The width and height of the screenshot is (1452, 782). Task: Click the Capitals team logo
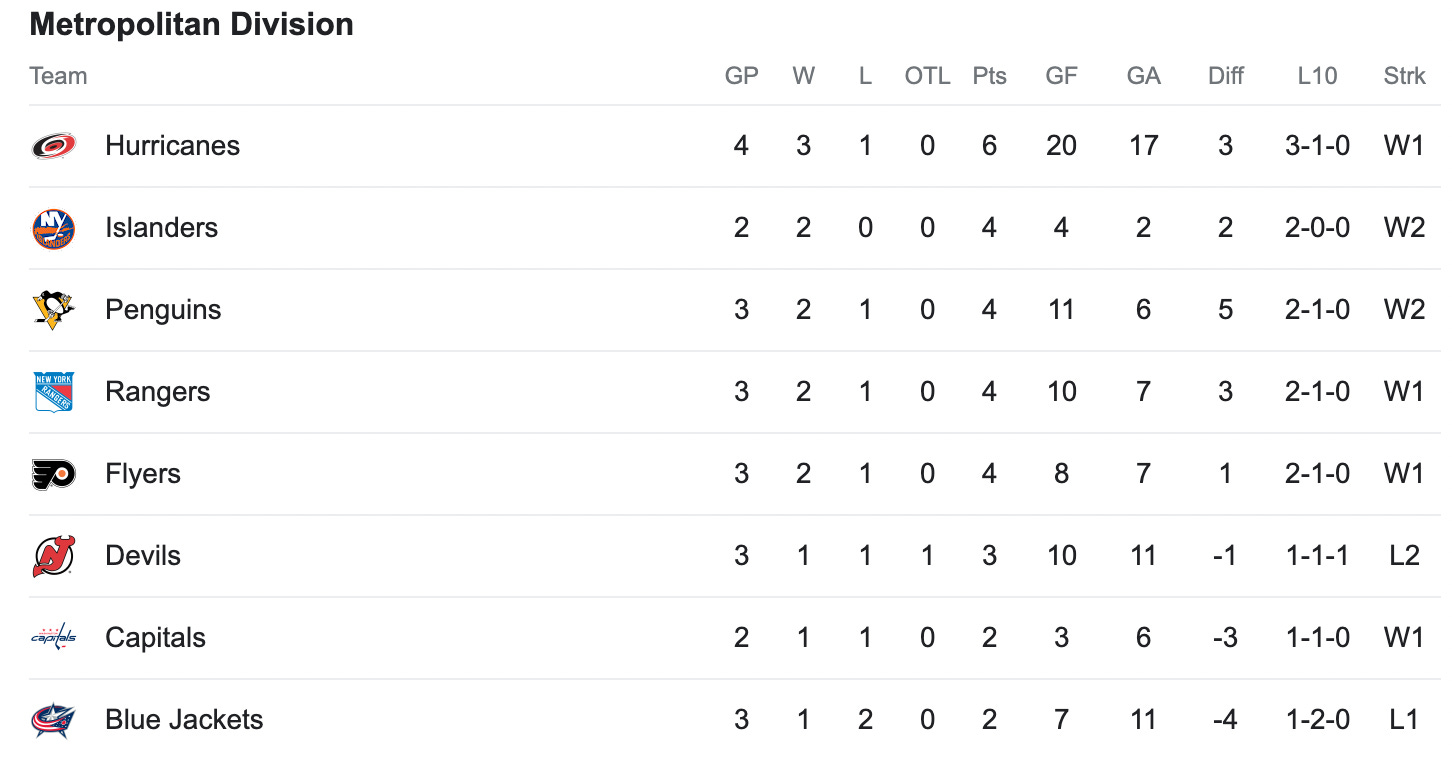pos(53,638)
